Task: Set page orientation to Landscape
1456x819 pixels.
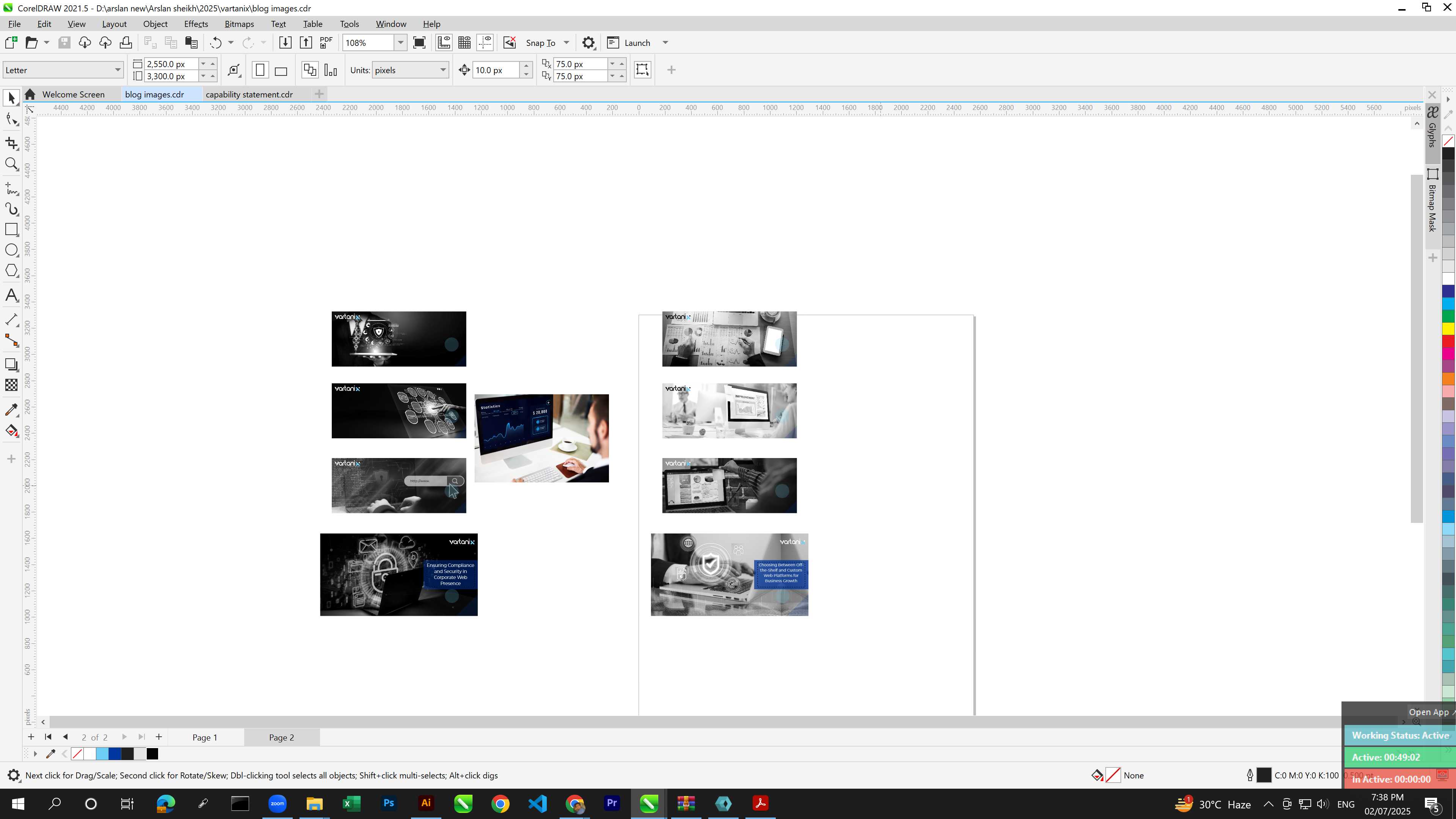Action: [x=281, y=70]
